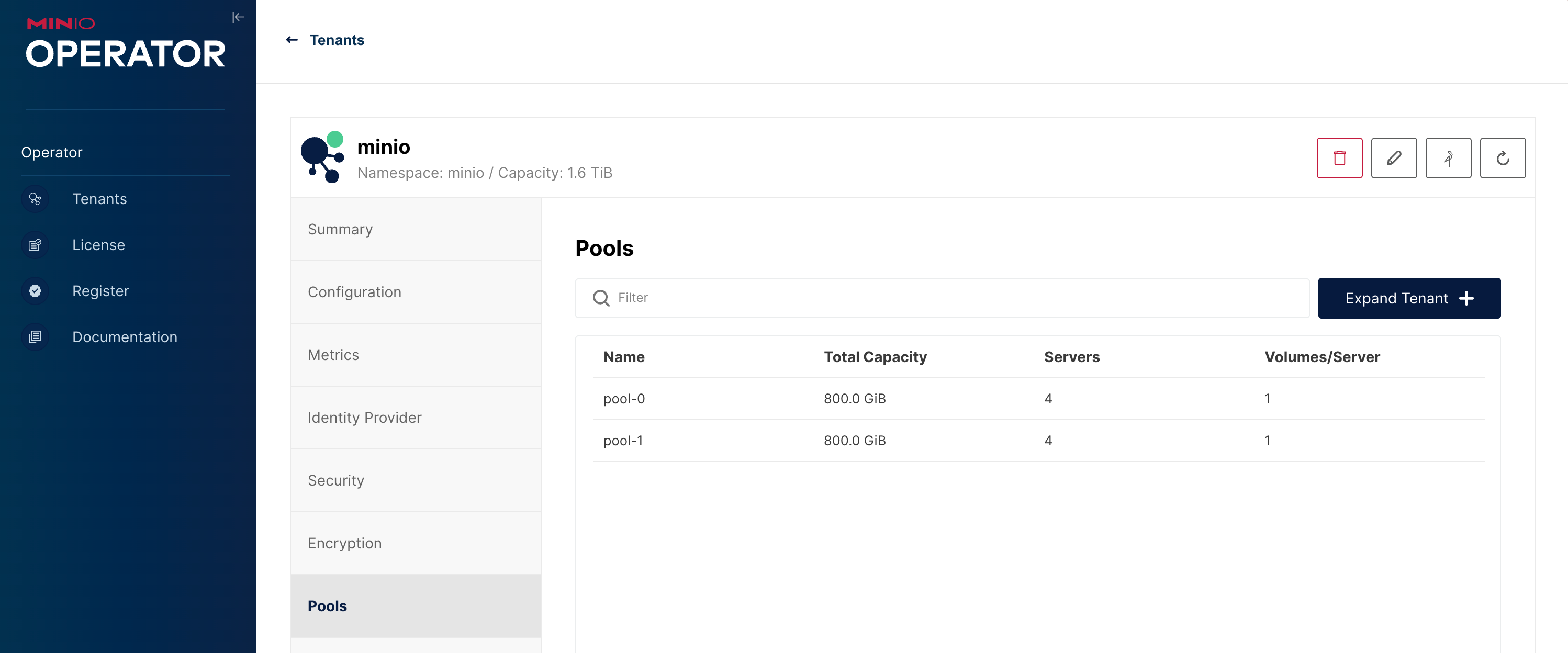Go to the Security tab
This screenshot has height=653, width=1568.
tap(415, 480)
